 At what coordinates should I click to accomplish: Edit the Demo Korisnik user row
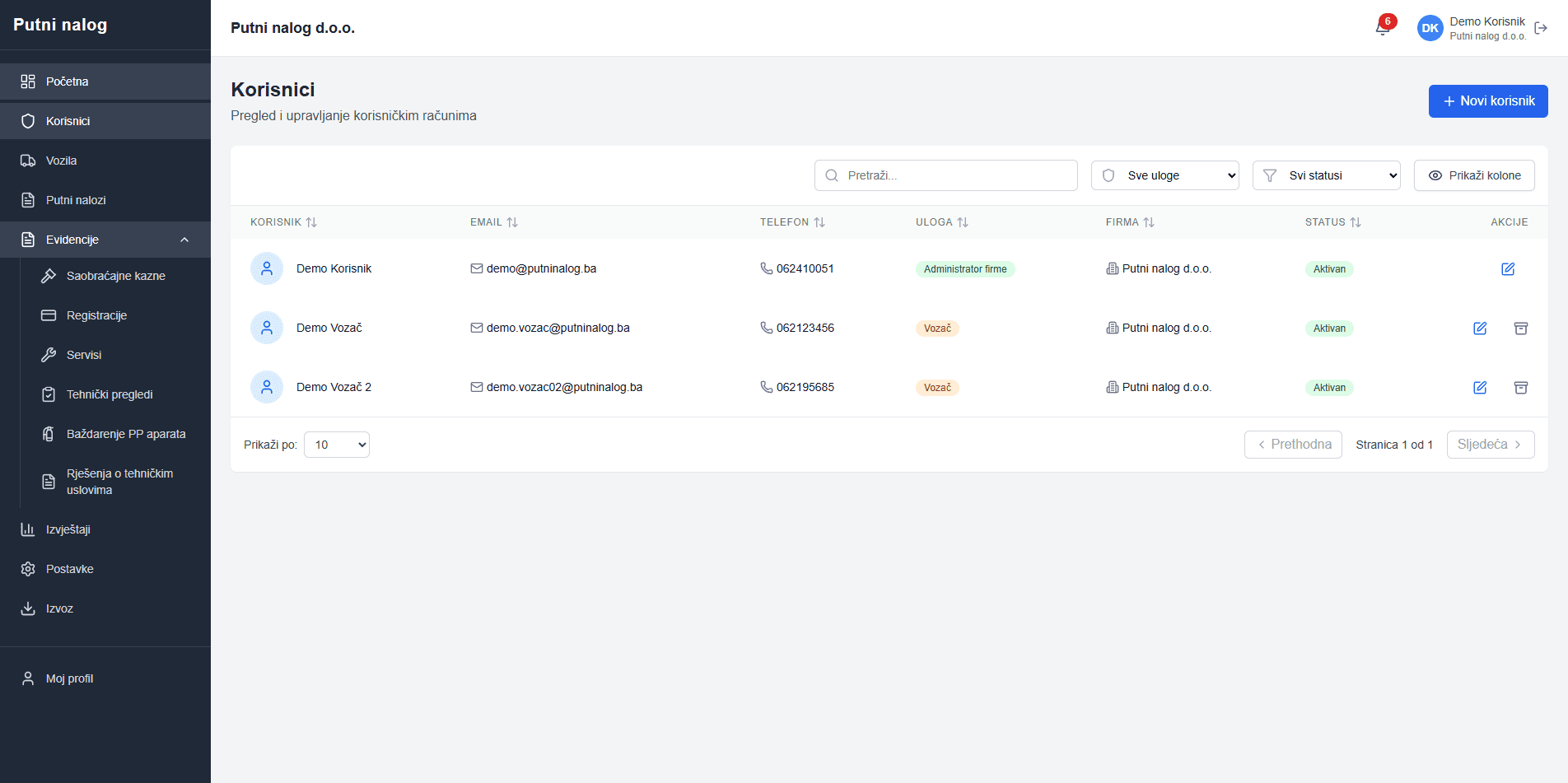[x=1508, y=269]
